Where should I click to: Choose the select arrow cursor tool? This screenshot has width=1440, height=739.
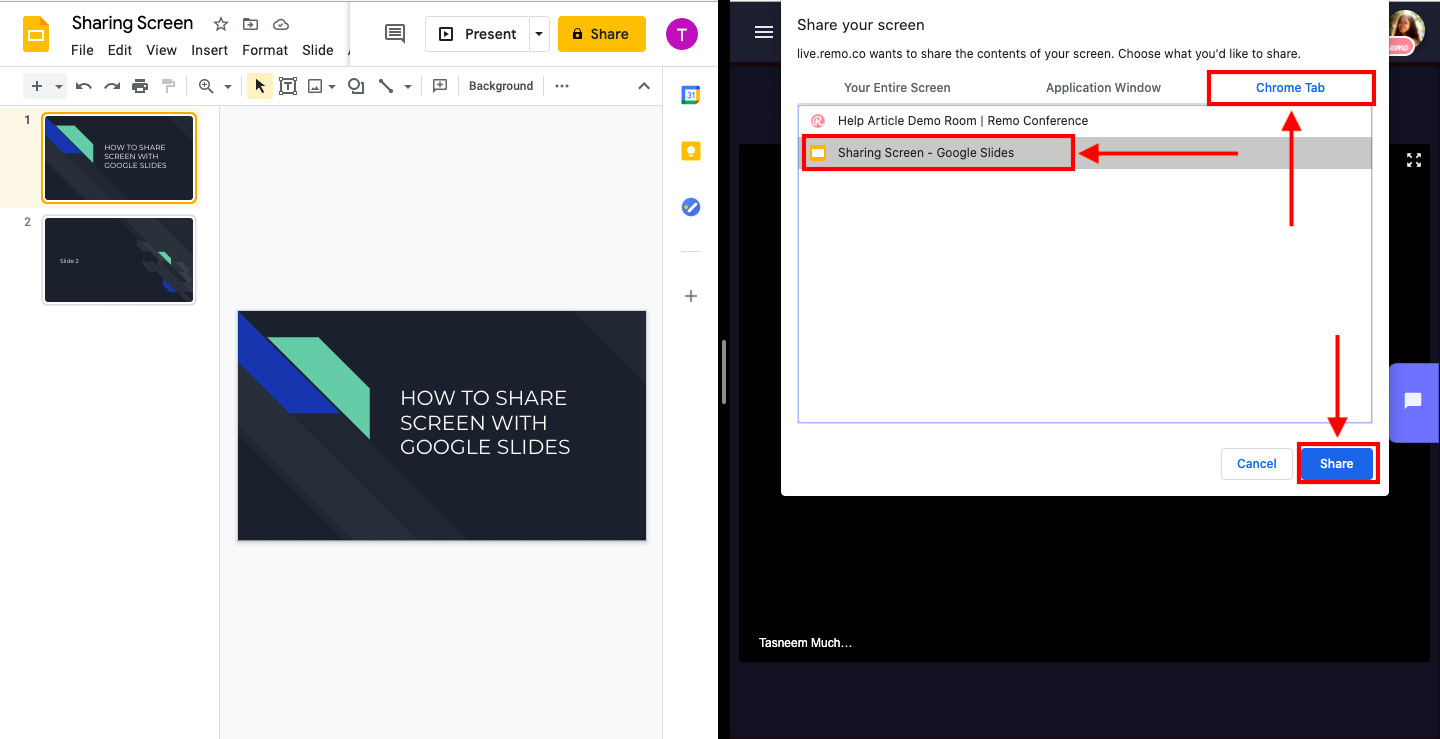click(260, 86)
